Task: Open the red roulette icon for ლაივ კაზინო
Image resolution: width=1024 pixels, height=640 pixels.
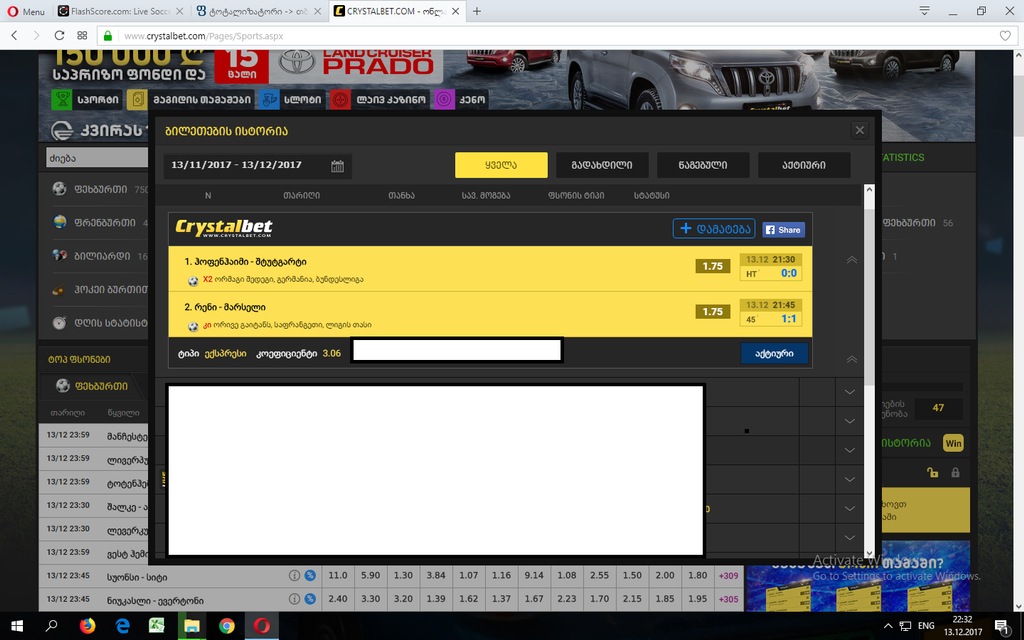Action: [x=340, y=99]
